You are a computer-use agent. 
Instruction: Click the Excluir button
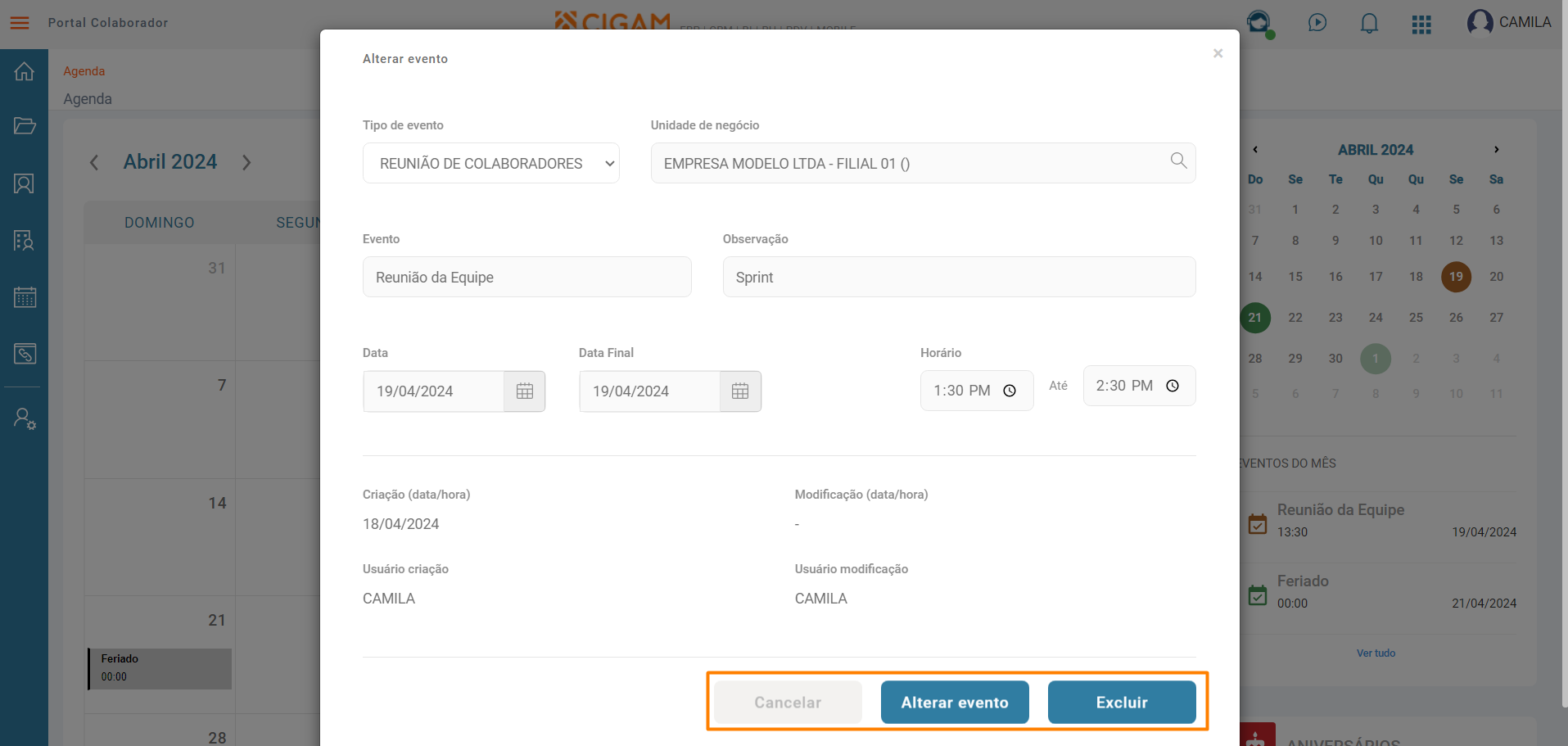(1122, 703)
